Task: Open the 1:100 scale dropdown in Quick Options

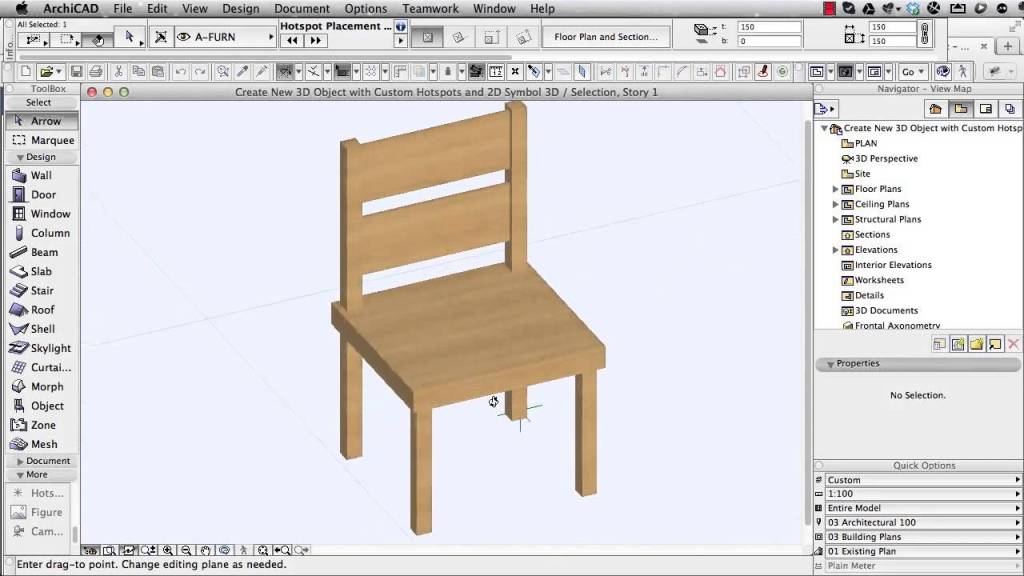Action: [x=916, y=493]
